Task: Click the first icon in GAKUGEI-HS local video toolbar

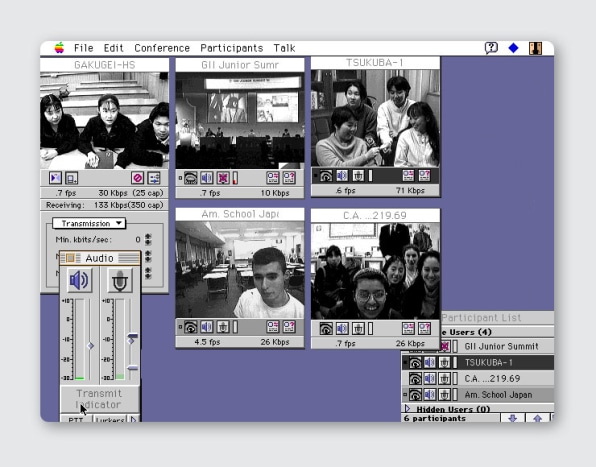Action: click(x=55, y=178)
